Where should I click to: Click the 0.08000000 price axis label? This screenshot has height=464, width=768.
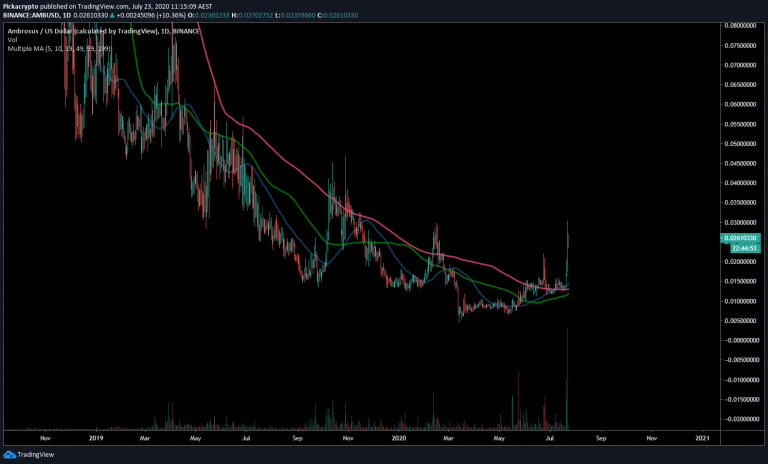pos(741,25)
